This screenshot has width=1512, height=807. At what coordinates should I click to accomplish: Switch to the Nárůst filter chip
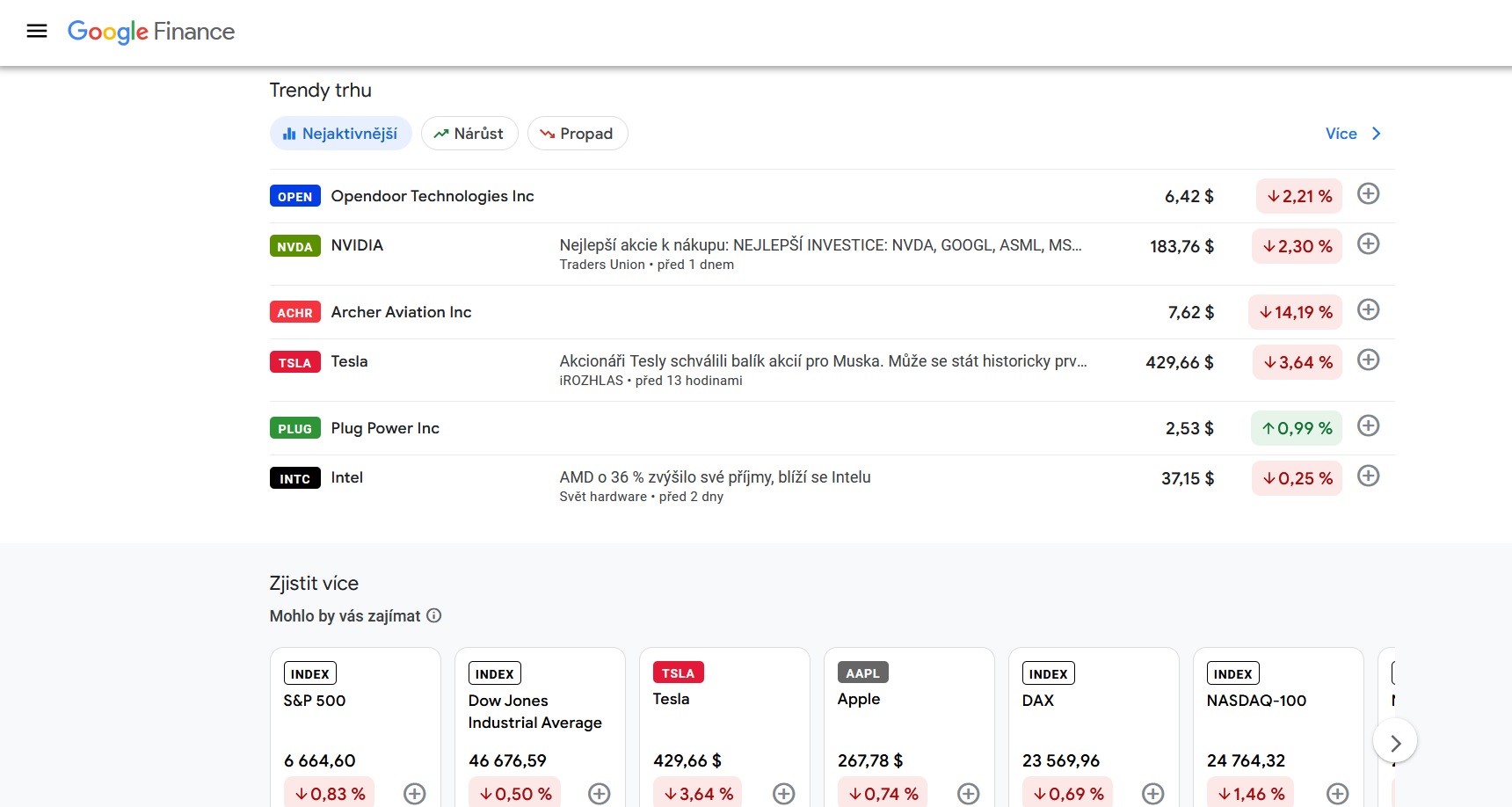[469, 134]
